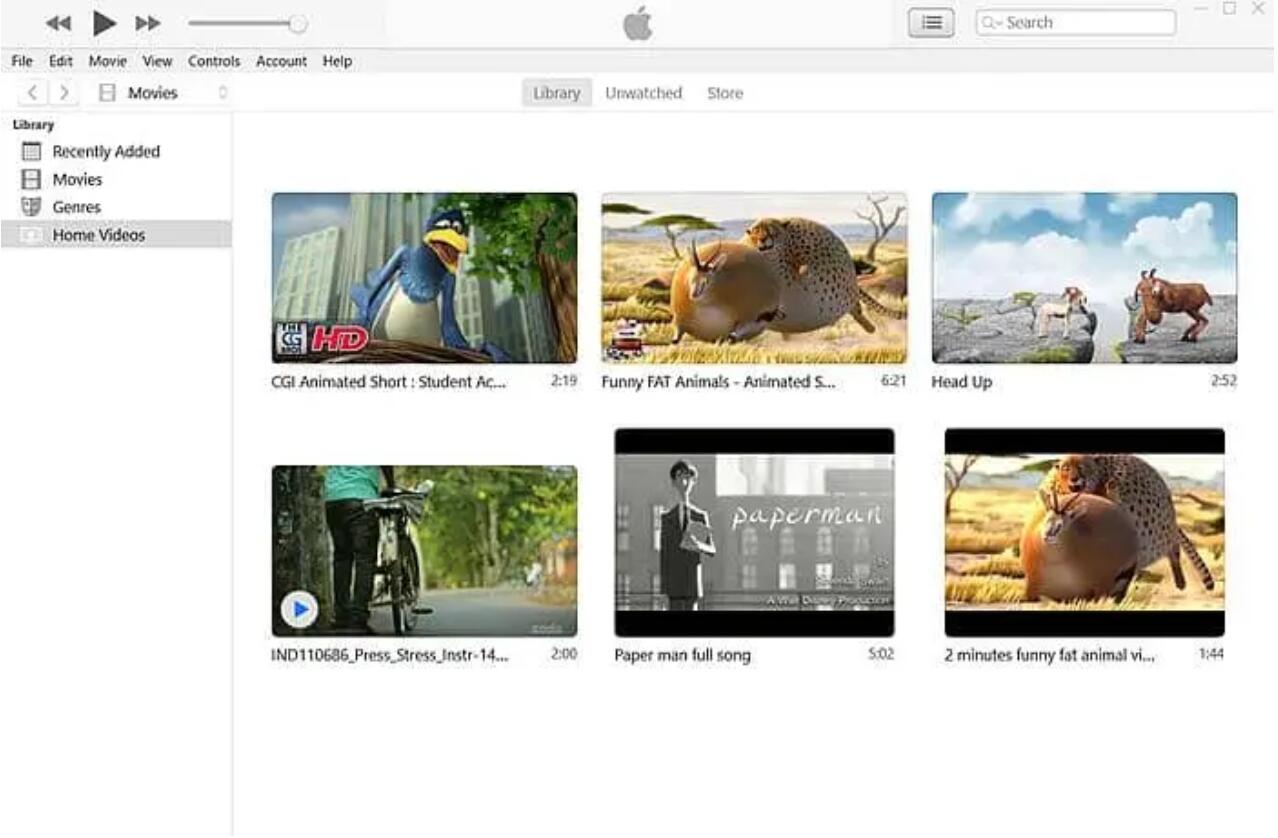Open the File menu
Image resolution: width=1278 pixels, height=838 pixels.
(x=22, y=61)
